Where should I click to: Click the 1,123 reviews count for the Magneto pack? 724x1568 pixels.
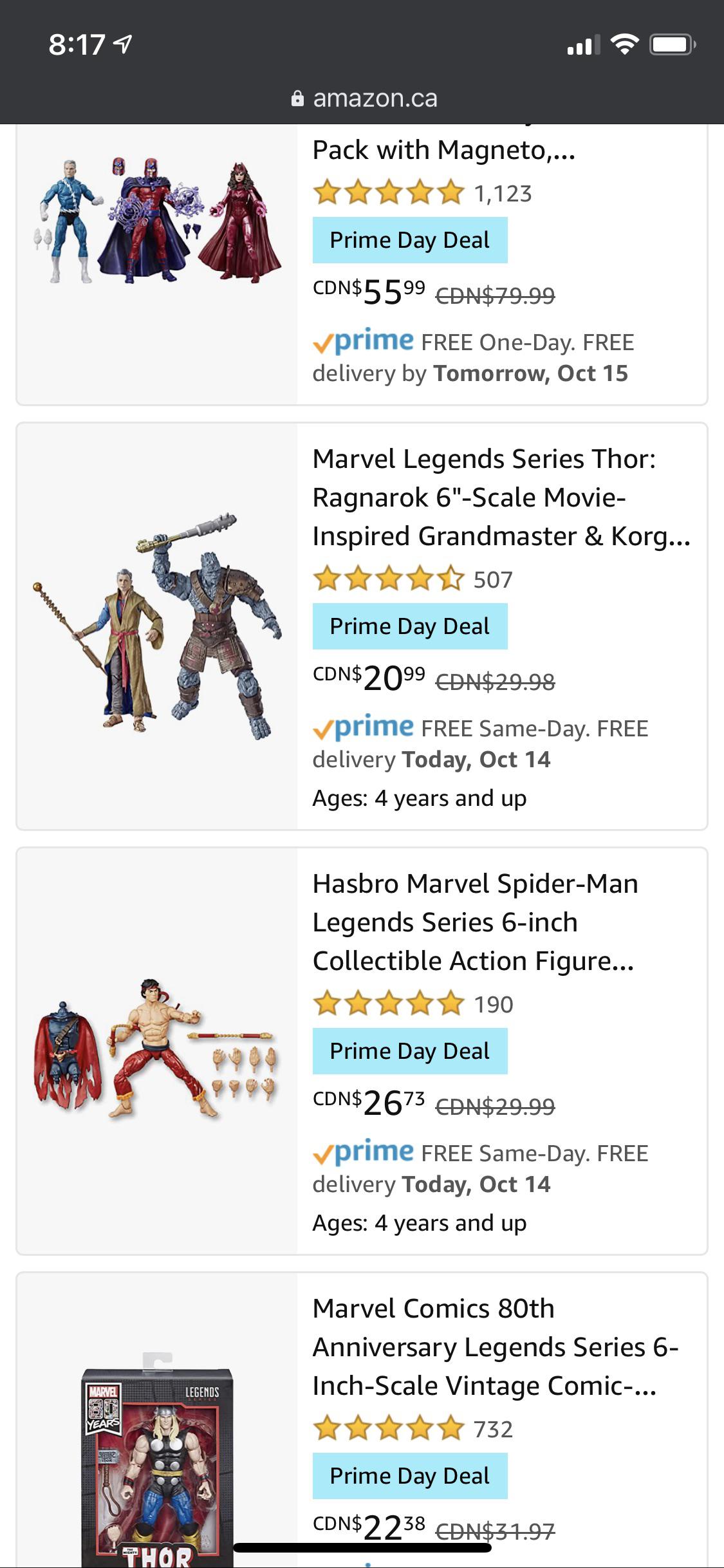pyautogui.click(x=503, y=195)
